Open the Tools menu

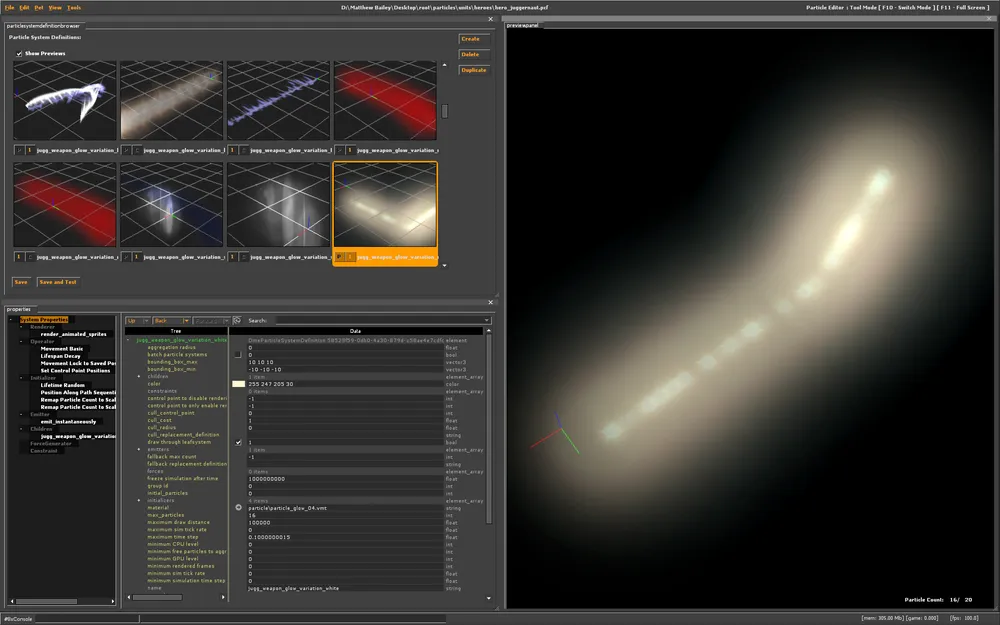point(74,7)
